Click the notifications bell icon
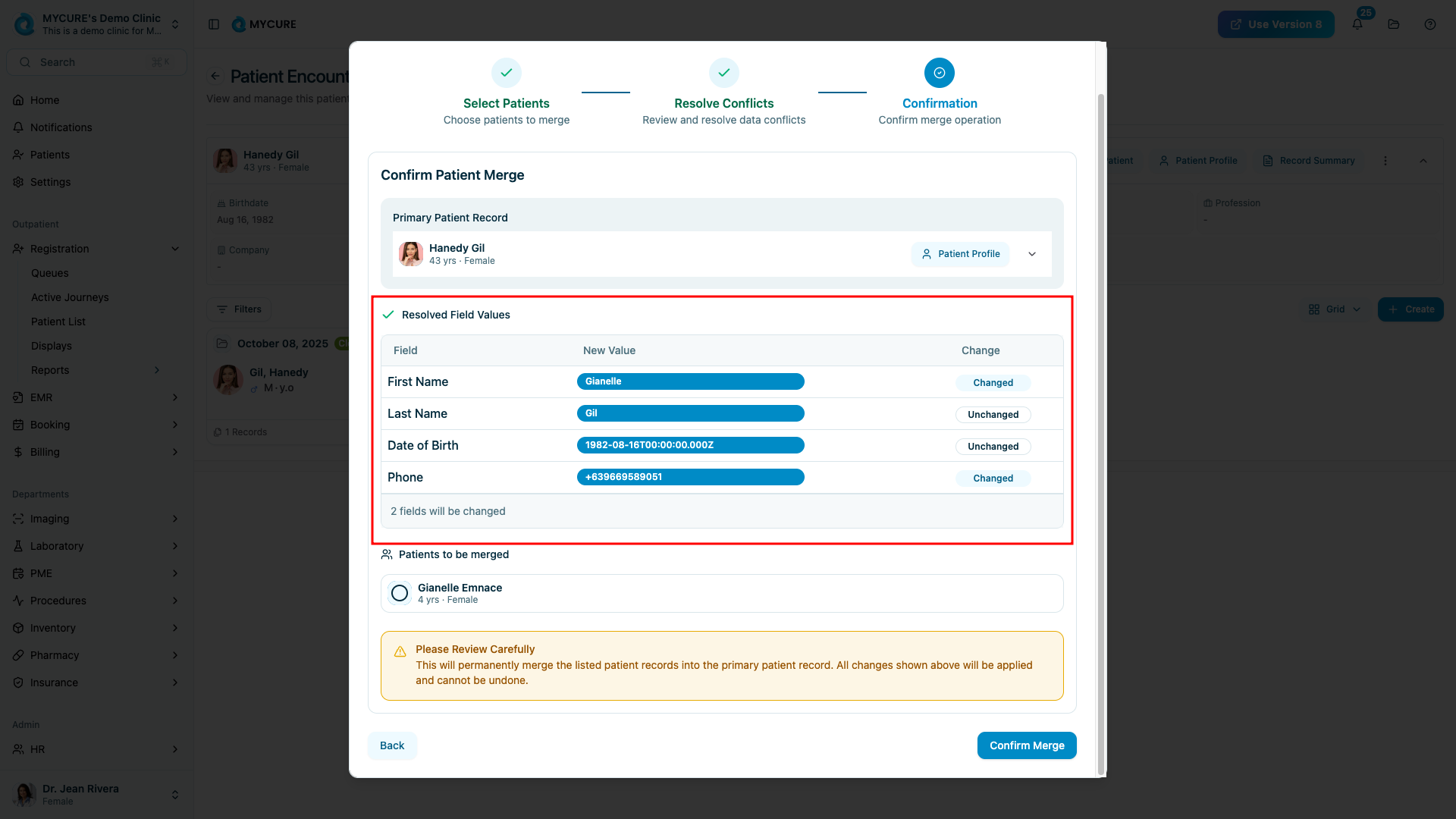 (1357, 24)
